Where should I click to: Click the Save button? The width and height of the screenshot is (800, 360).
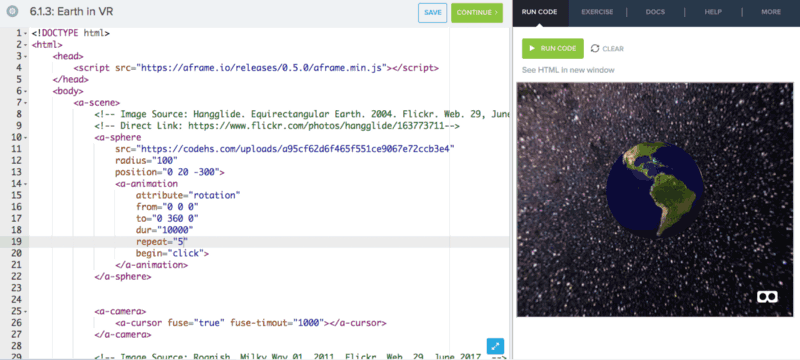pos(433,13)
